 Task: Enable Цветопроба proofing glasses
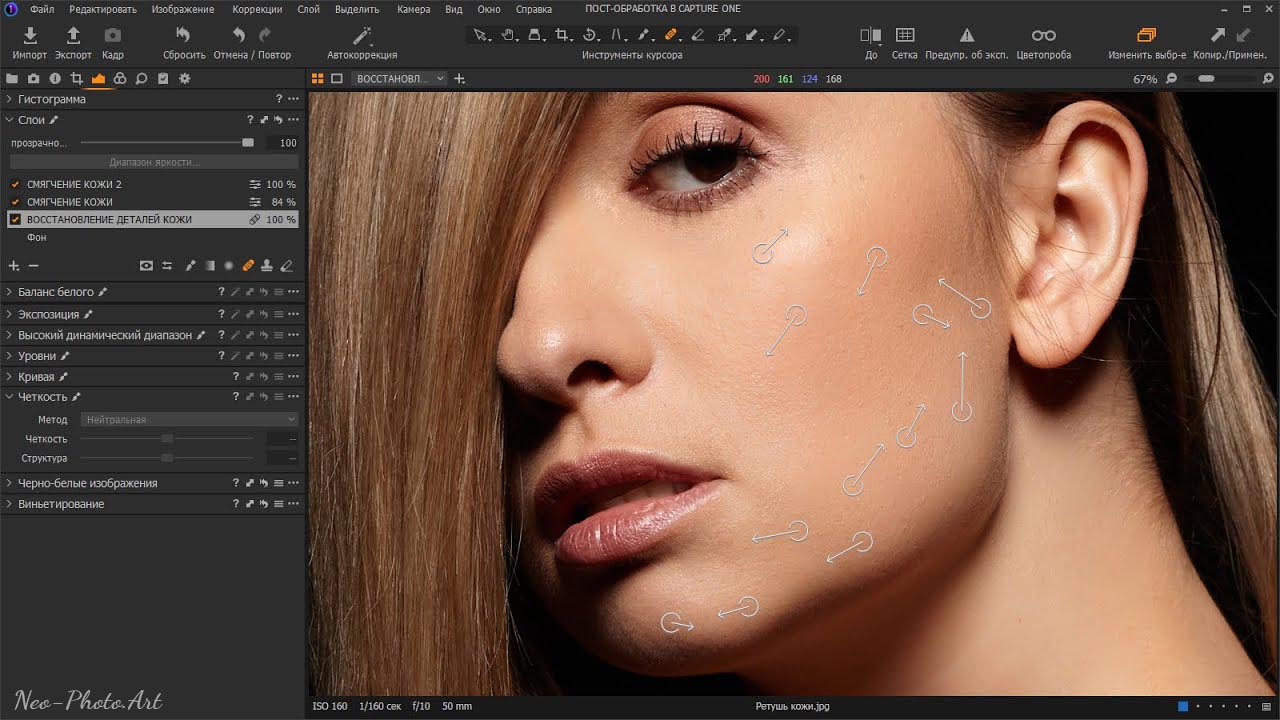(x=1043, y=36)
